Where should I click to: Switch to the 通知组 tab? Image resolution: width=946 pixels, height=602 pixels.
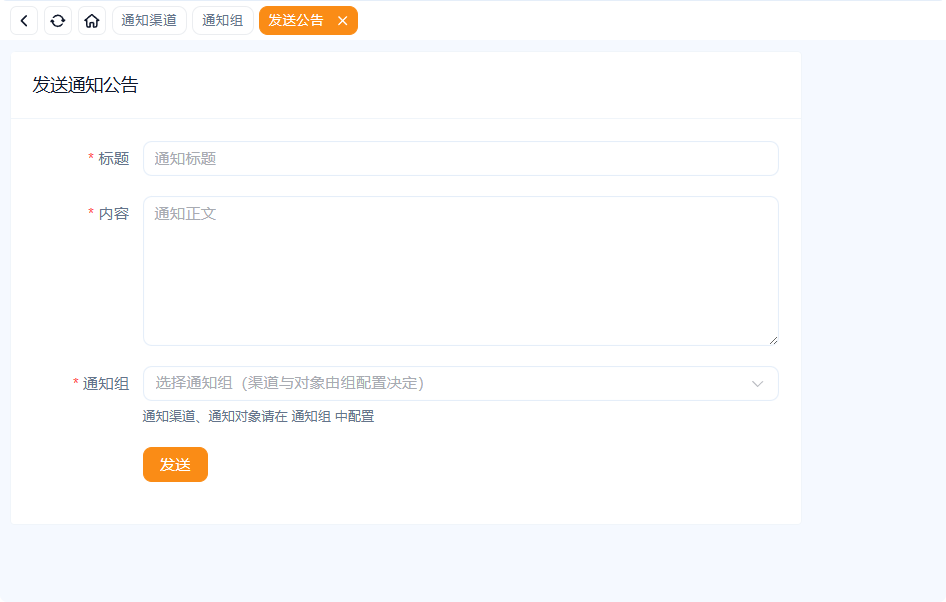click(223, 21)
